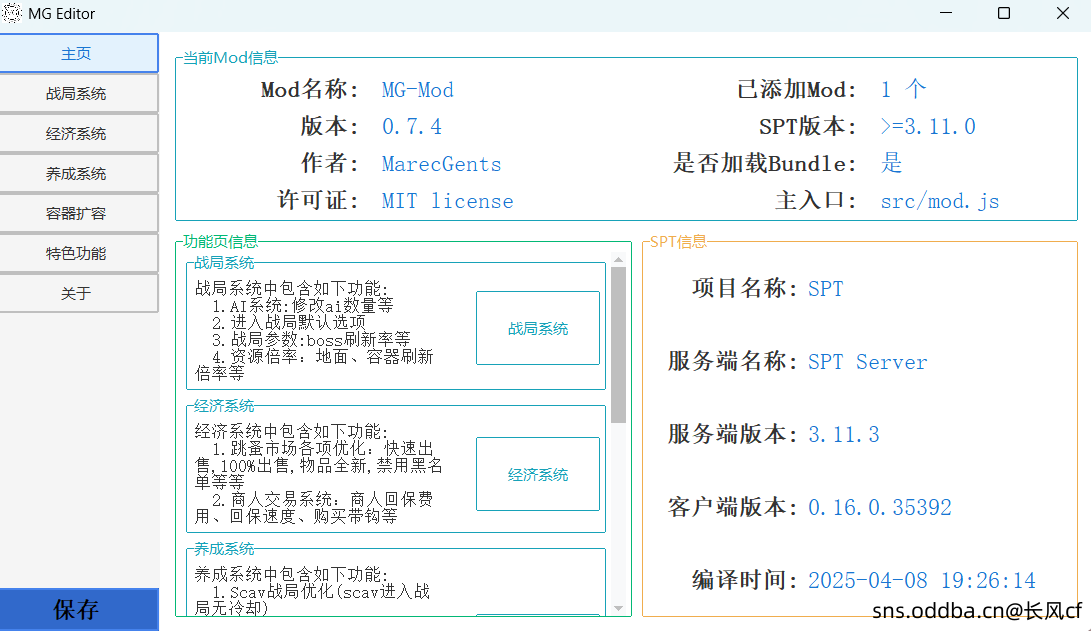
Task: Click the client version 0.16.0.35392
Action: point(879,508)
